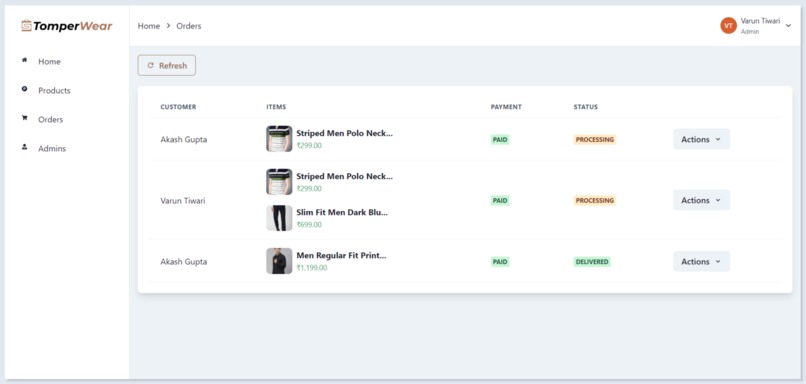
Task: Click the Admins person icon in sidebar
Action: pyautogui.click(x=24, y=147)
